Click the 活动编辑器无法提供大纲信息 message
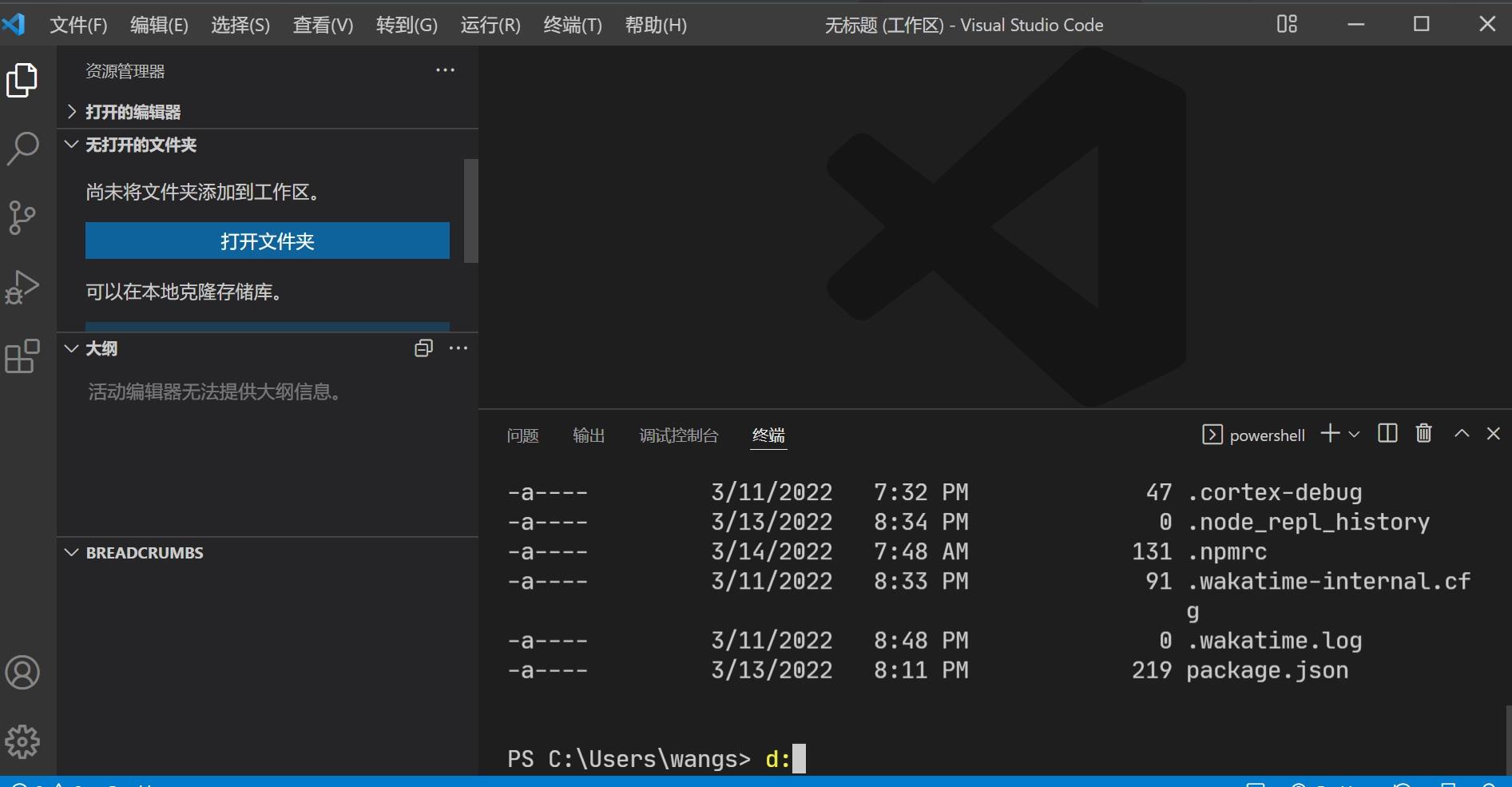This screenshot has height=787, width=1512. click(214, 392)
